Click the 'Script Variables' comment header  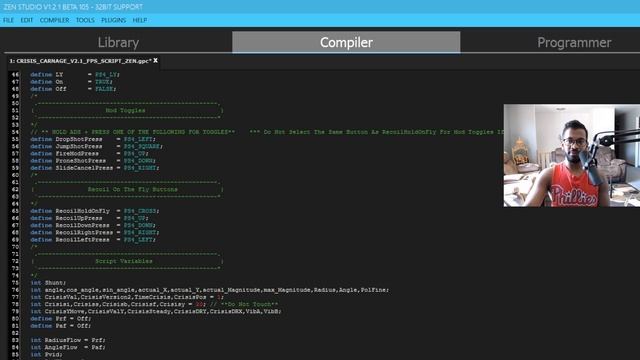[124, 261]
